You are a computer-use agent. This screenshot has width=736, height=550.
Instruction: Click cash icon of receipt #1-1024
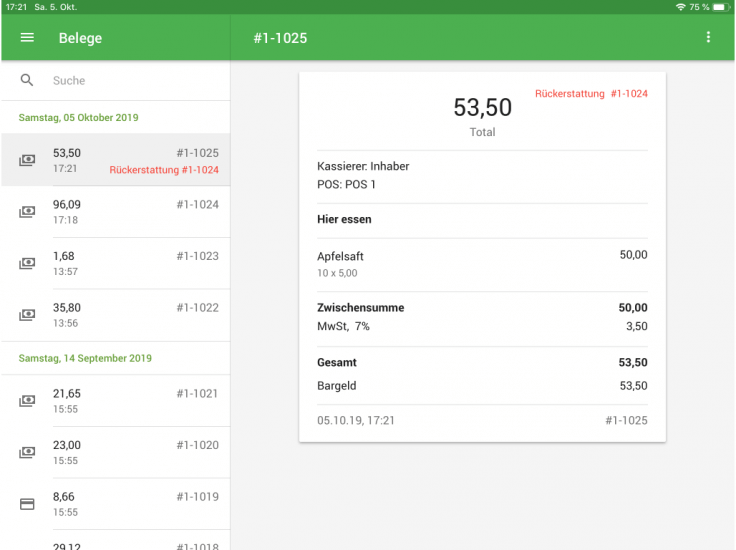point(27,212)
